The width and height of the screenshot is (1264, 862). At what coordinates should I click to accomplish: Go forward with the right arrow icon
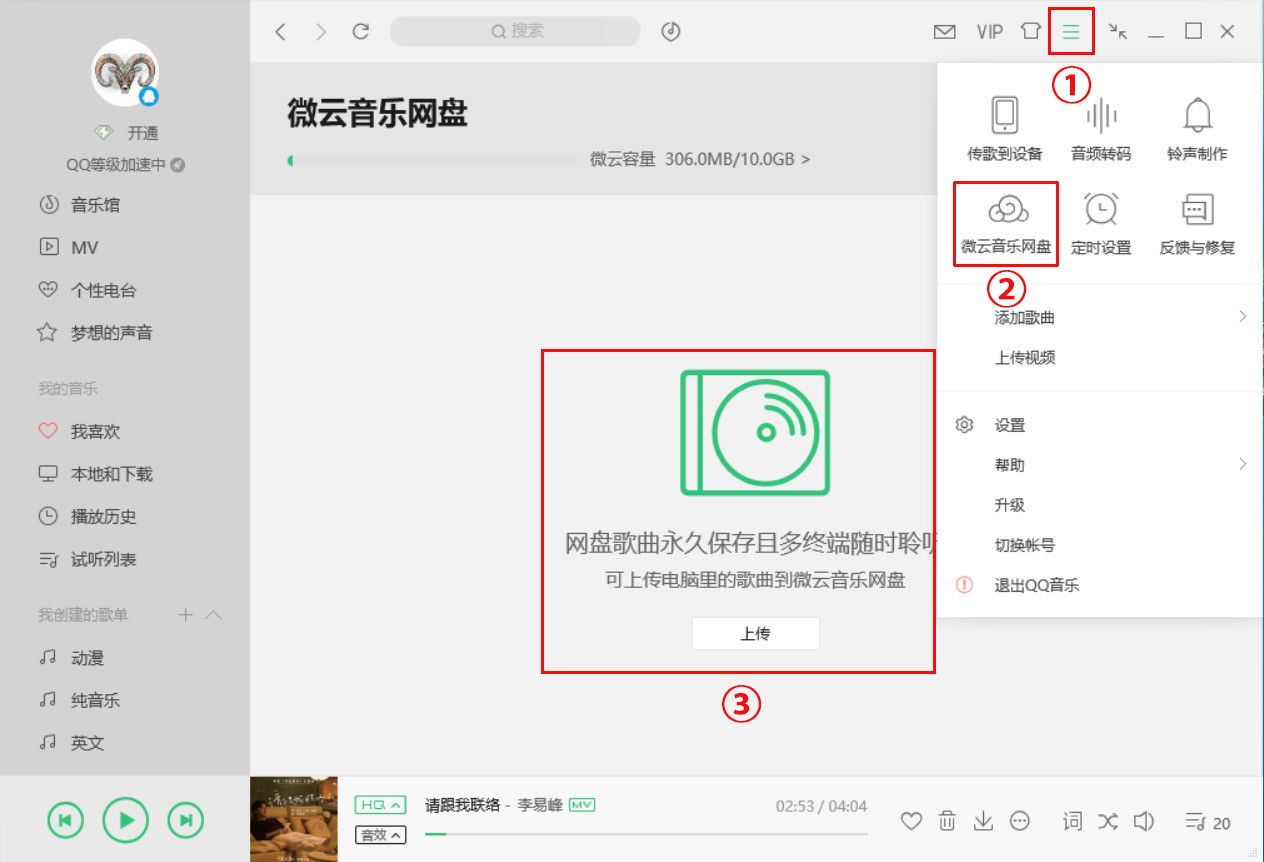point(320,32)
